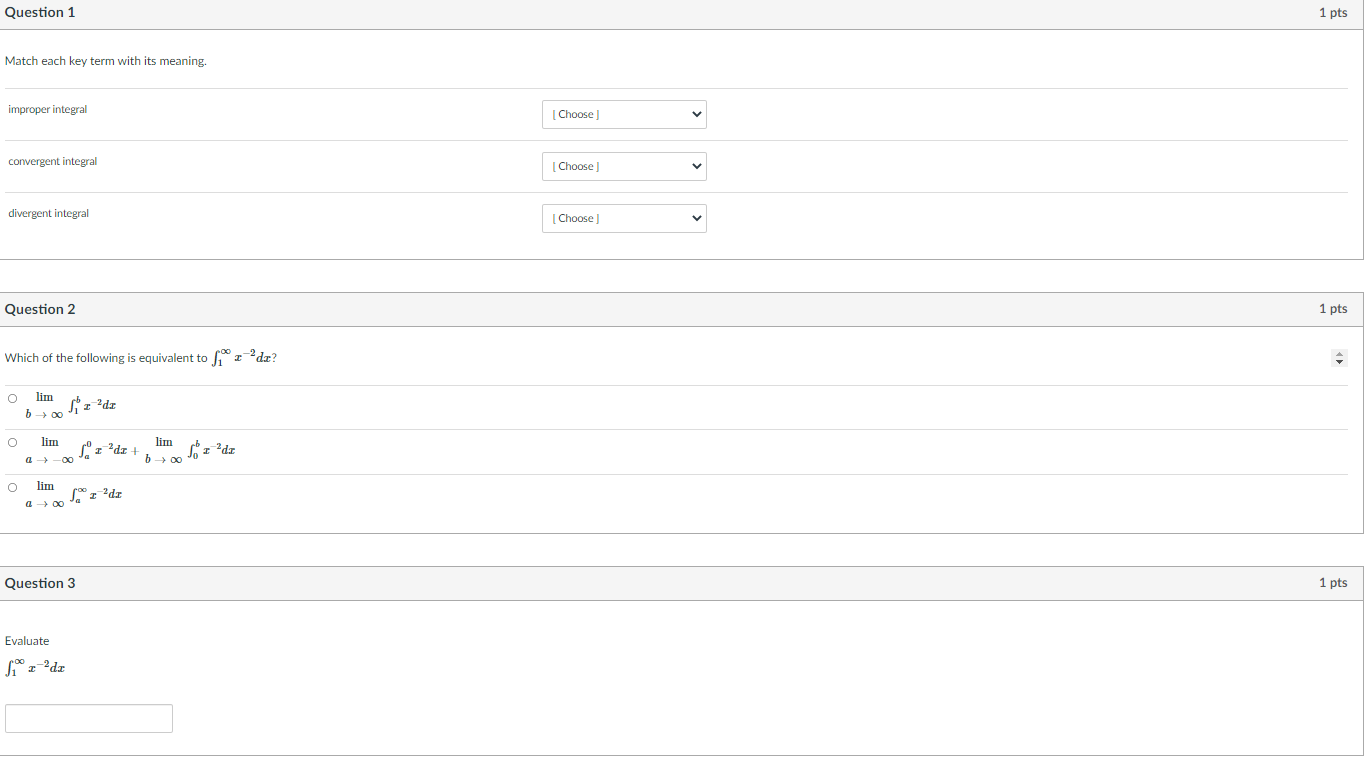Screen dimensions: 1367x763
Task: Select the radio for limit b→∞ from 1 to b
Action: (x=13, y=398)
